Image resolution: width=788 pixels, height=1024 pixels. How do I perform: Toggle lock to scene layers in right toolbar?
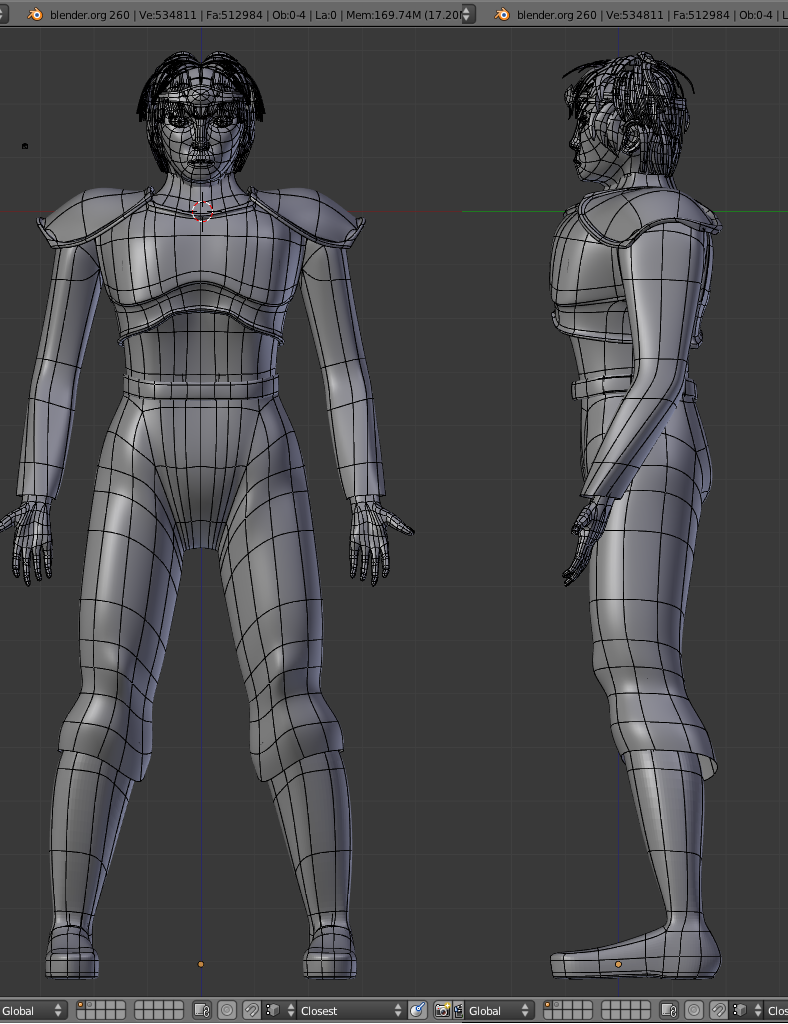coord(669,1011)
